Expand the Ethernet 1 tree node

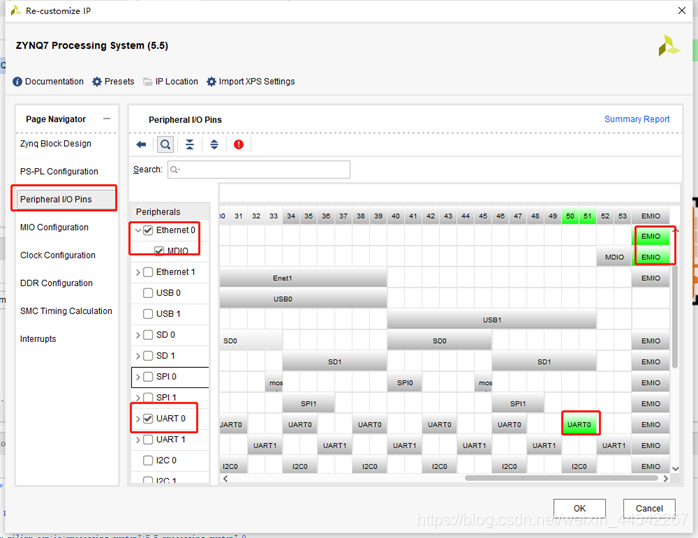tap(138, 272)
